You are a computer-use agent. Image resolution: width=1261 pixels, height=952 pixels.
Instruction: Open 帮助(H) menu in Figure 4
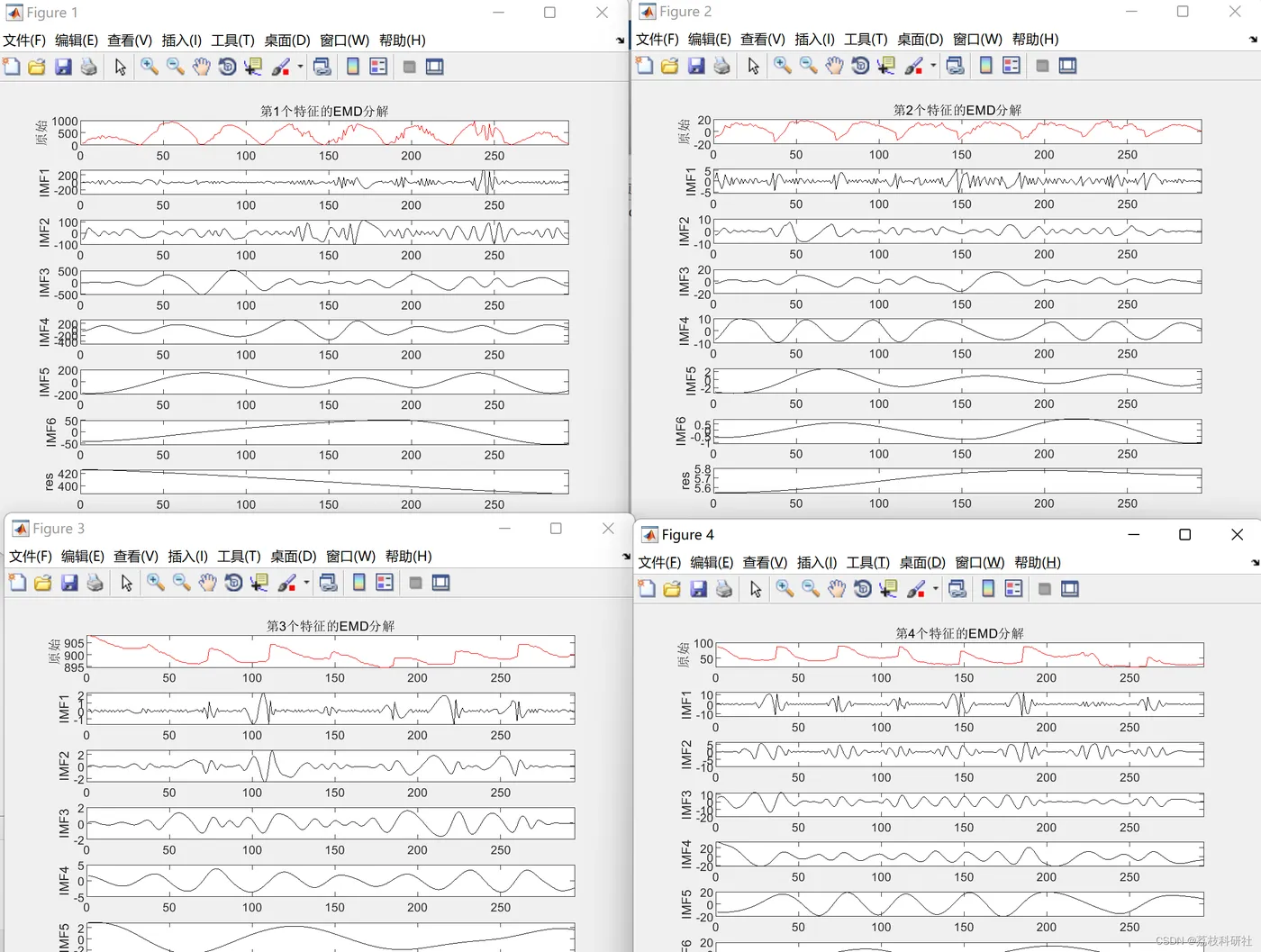(1038, 563)
